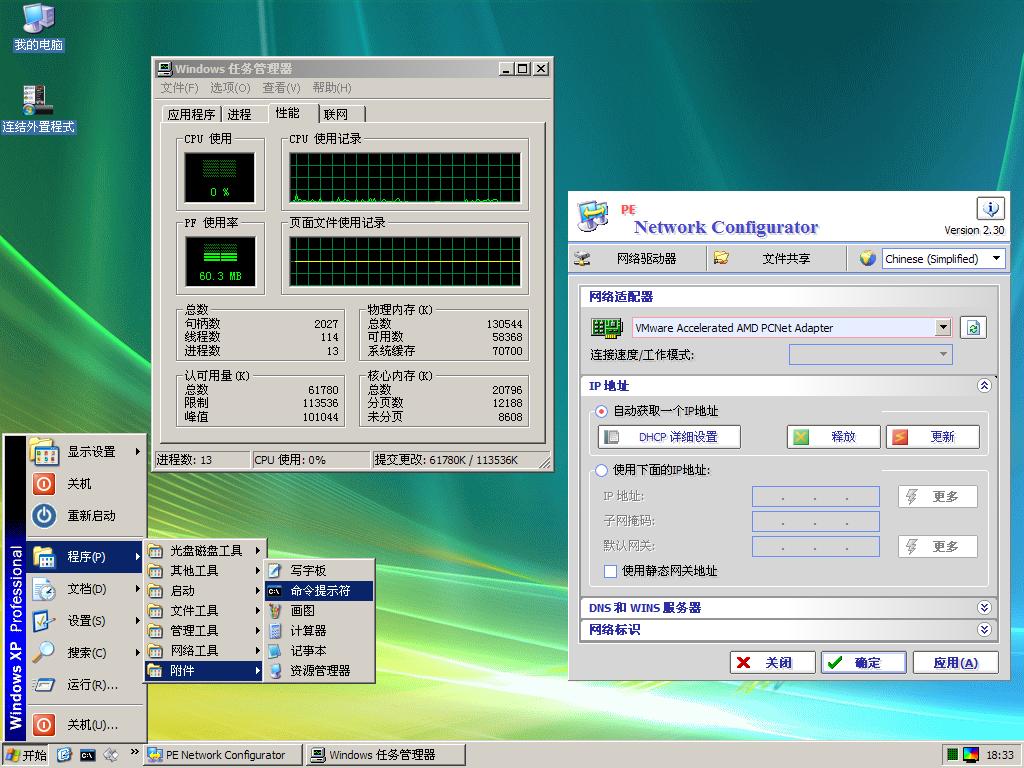1024x768 pixels.
Task: Switch to PE Network Configurator taskbar button
Action: 223,755
